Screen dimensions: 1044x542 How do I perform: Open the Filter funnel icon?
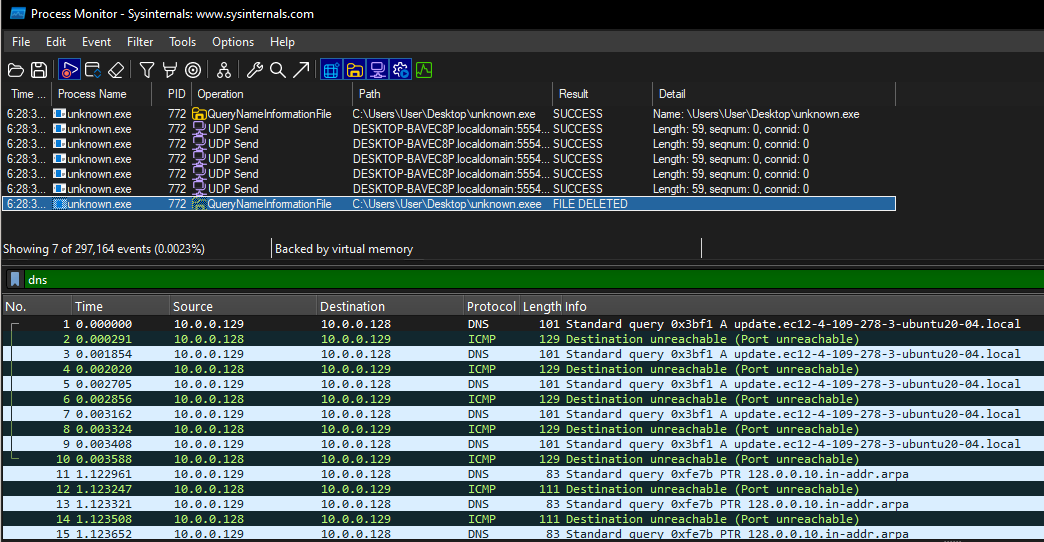point(147,70)
